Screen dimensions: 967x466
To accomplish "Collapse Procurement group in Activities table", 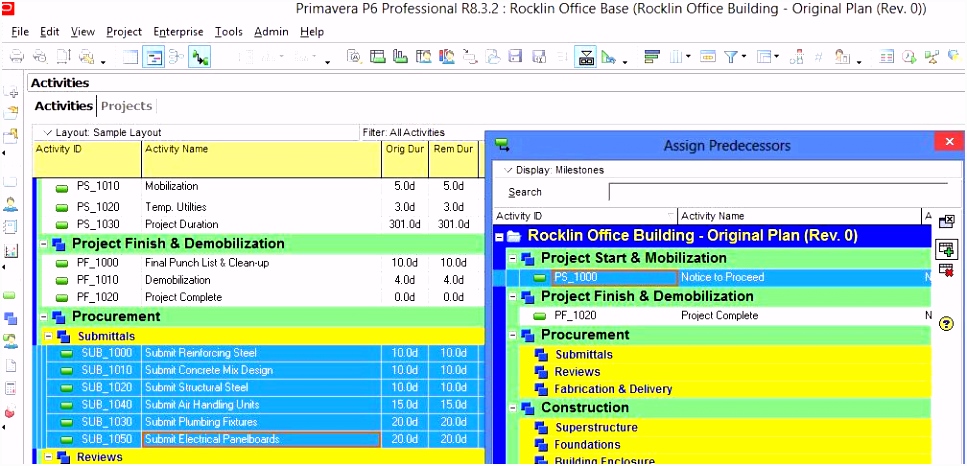I will coord(44,317).
